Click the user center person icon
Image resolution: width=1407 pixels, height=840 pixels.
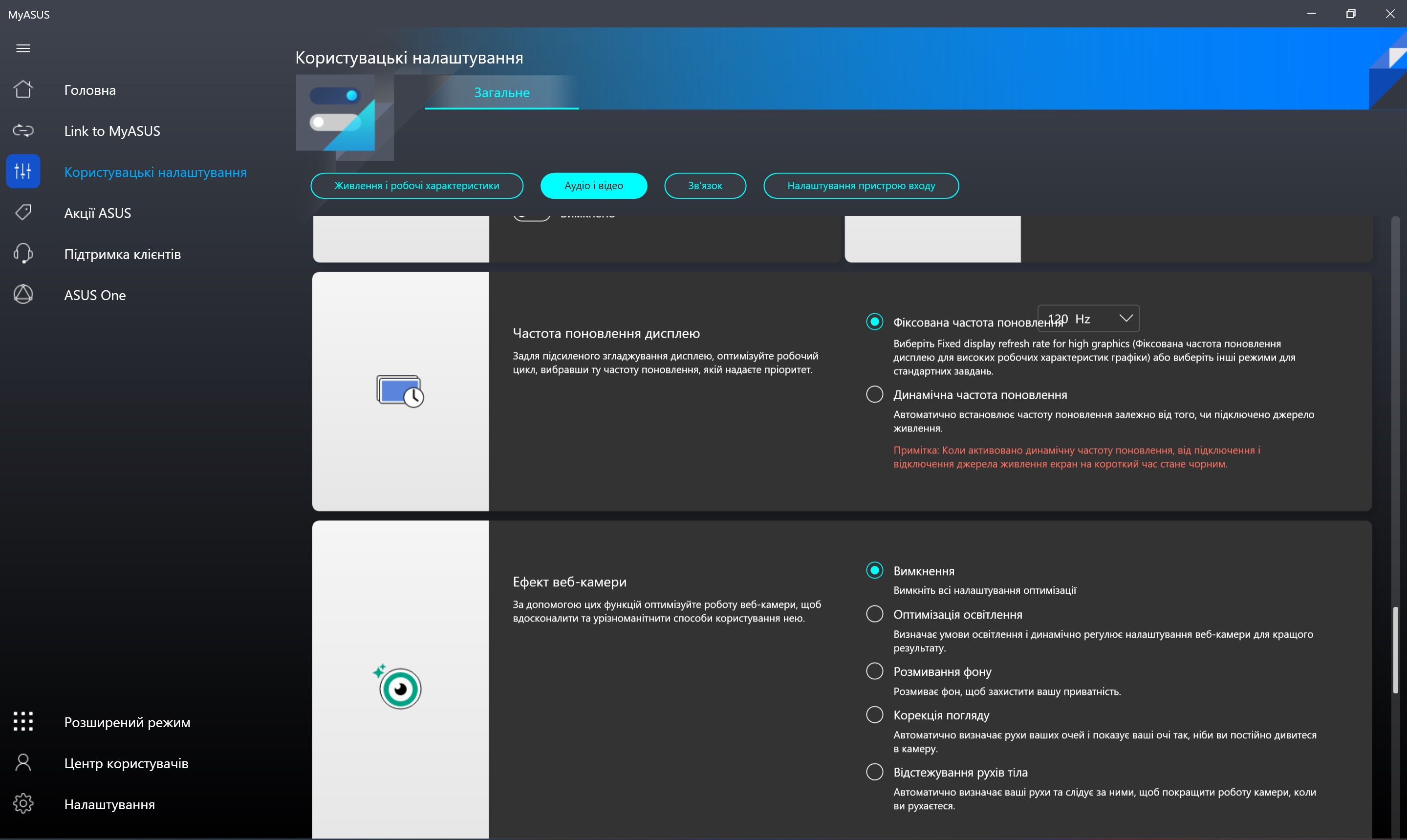click(23, 762)
